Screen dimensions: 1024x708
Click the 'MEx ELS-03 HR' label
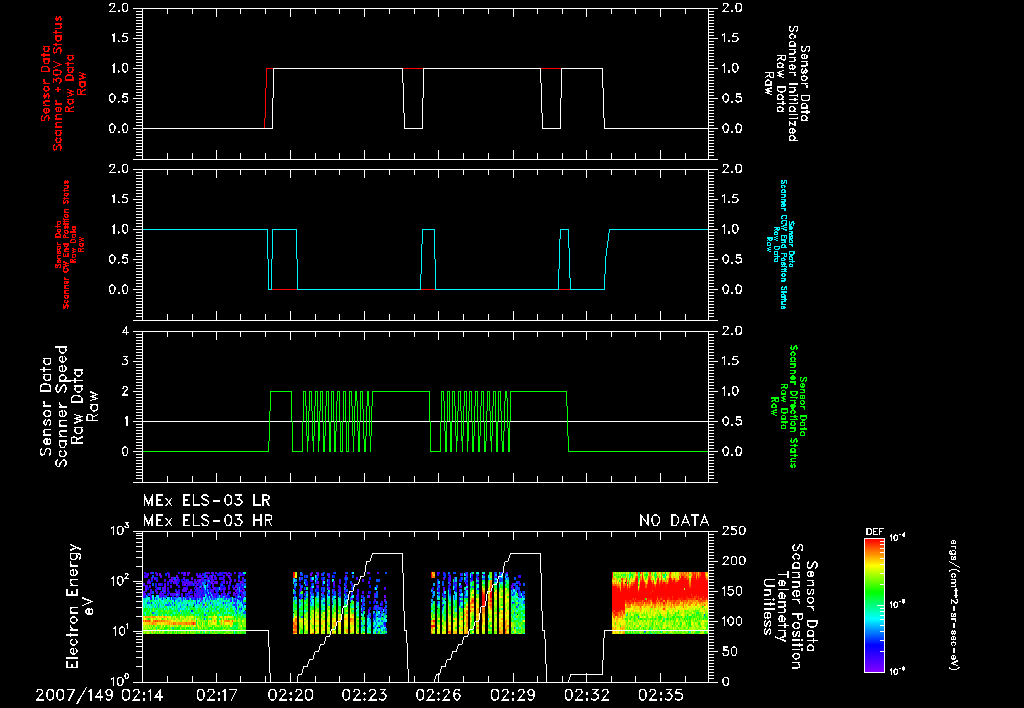click(x=208, y=521)
